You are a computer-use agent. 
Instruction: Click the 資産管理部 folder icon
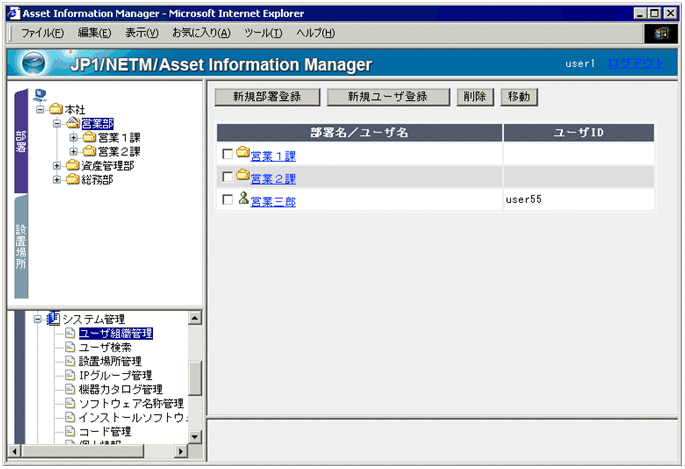point(73,165)
